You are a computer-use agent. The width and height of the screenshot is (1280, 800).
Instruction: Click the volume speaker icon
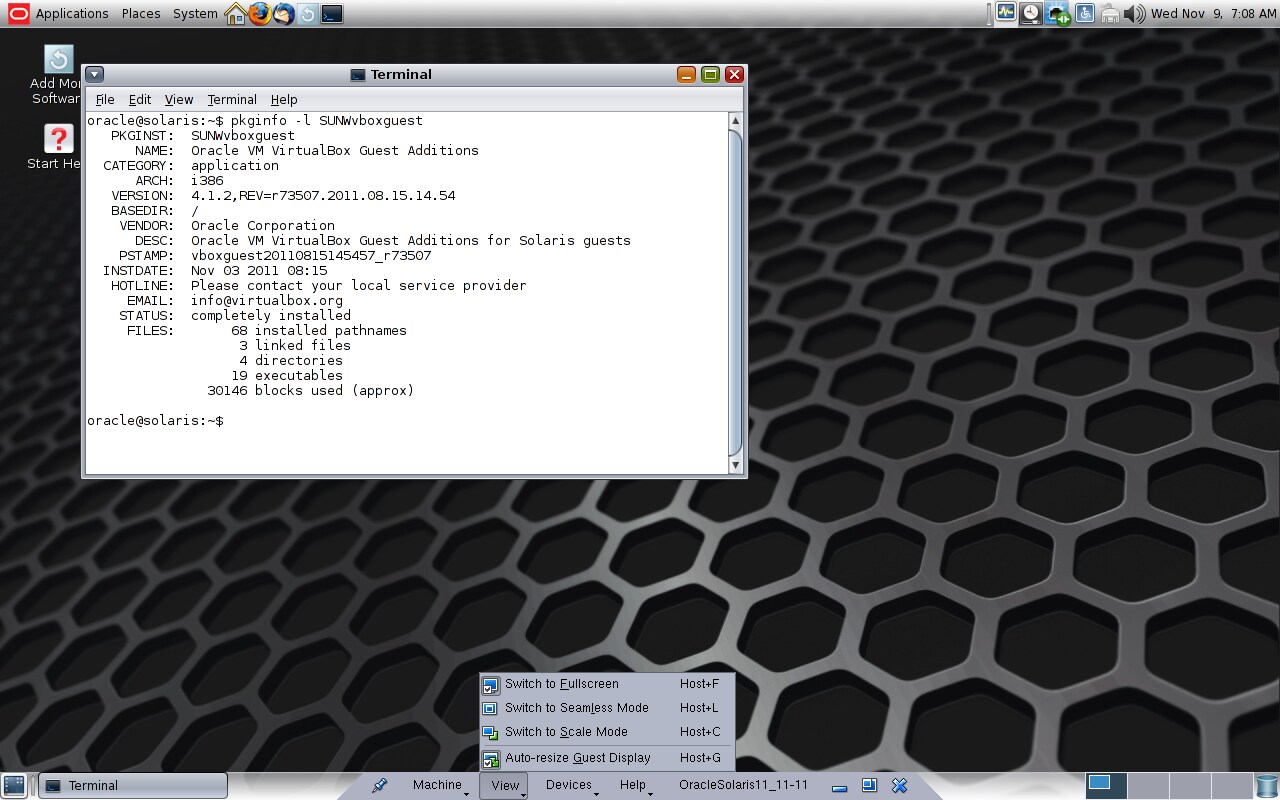coord(1134,14)
